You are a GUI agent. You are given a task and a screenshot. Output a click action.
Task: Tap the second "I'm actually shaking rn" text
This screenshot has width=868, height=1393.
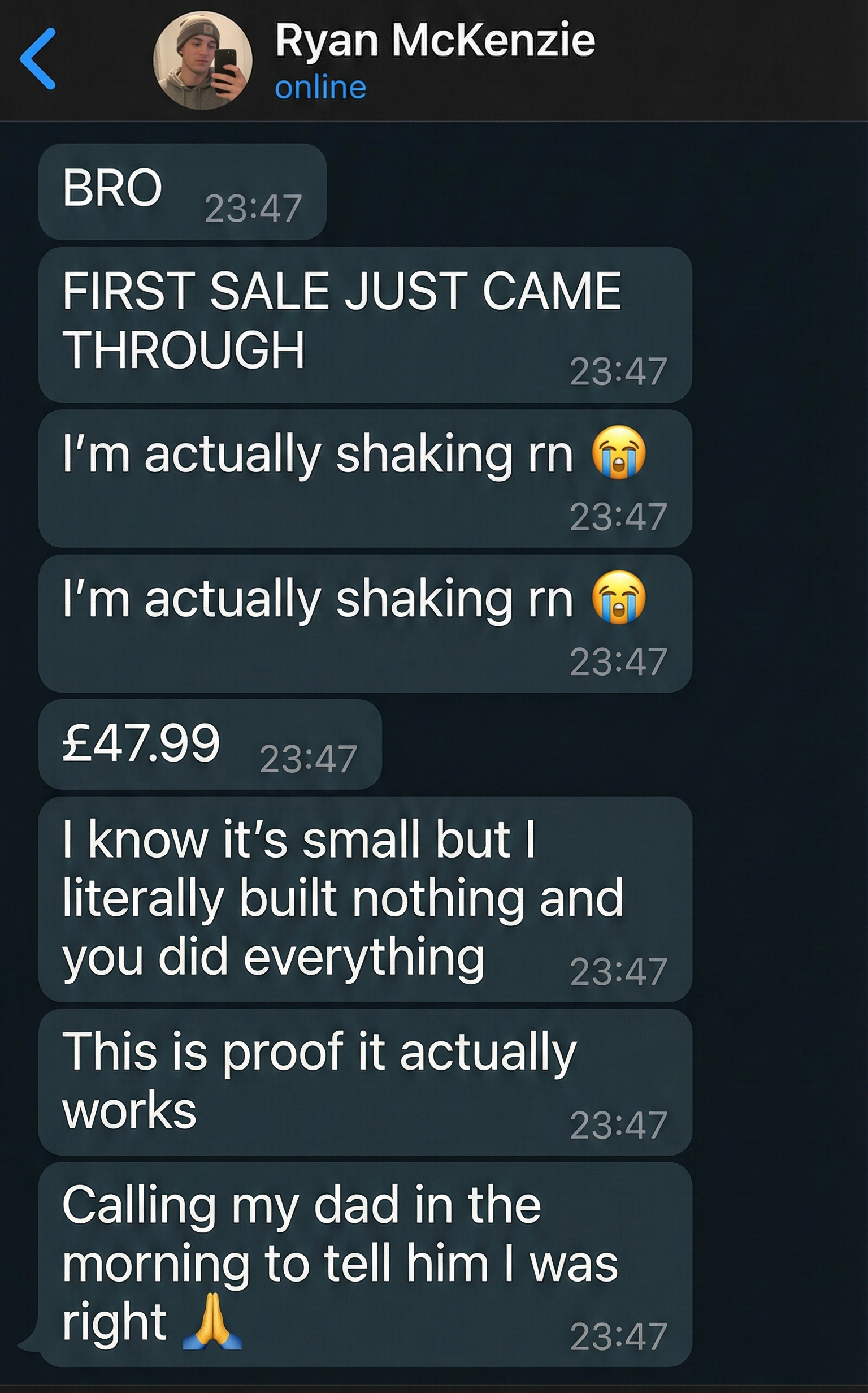click(318, 599)
